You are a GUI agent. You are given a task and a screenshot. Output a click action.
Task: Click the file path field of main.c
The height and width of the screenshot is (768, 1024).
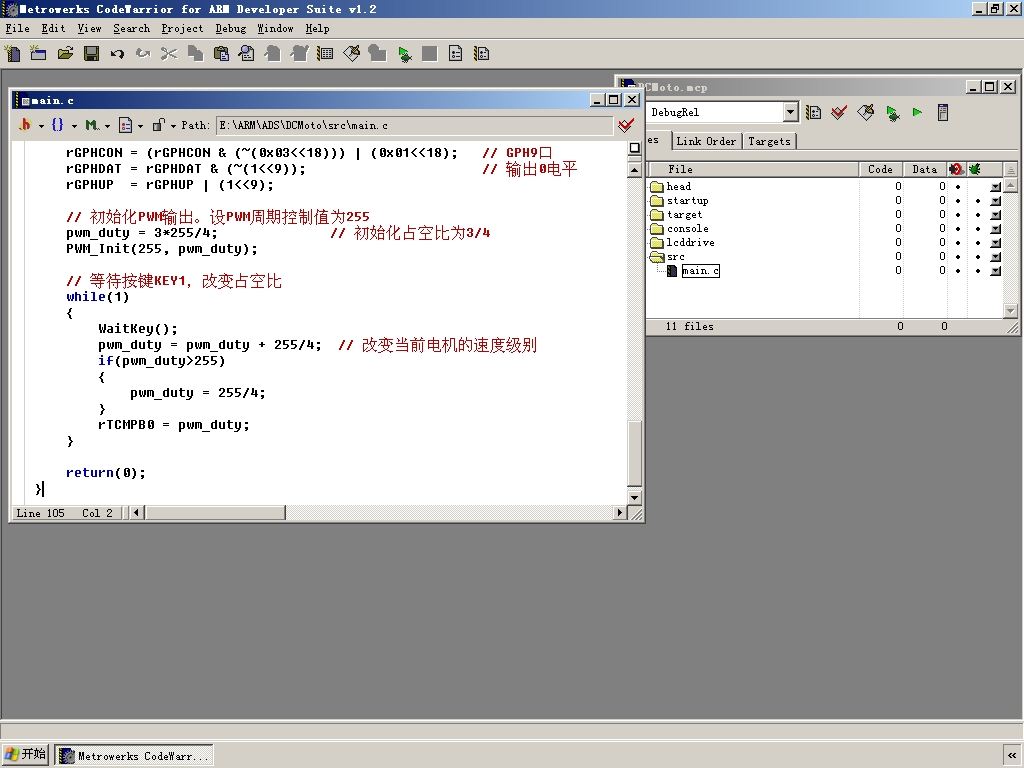pyautogui.click(x=414, y=125)
